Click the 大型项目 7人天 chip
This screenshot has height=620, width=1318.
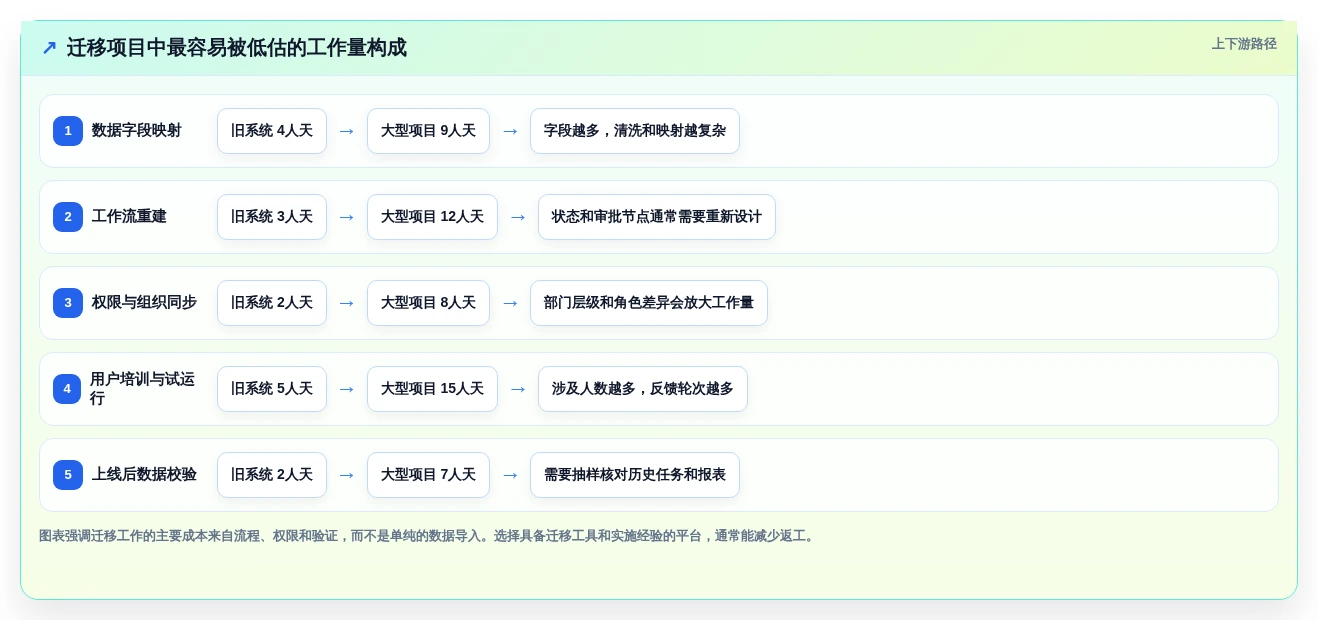(x=428, y=475)
